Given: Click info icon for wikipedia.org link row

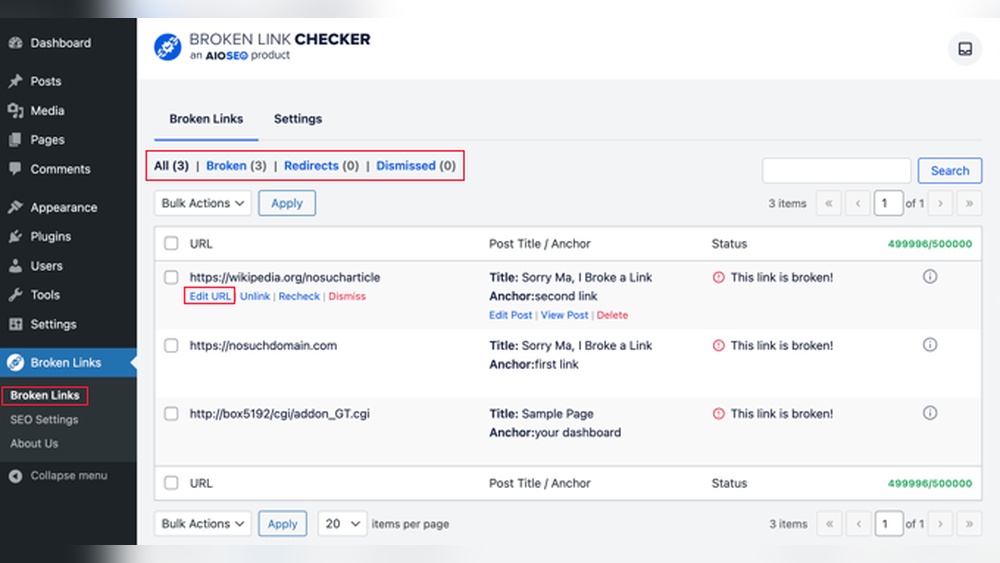Looking at the screenshot, I should coord(929,277).
